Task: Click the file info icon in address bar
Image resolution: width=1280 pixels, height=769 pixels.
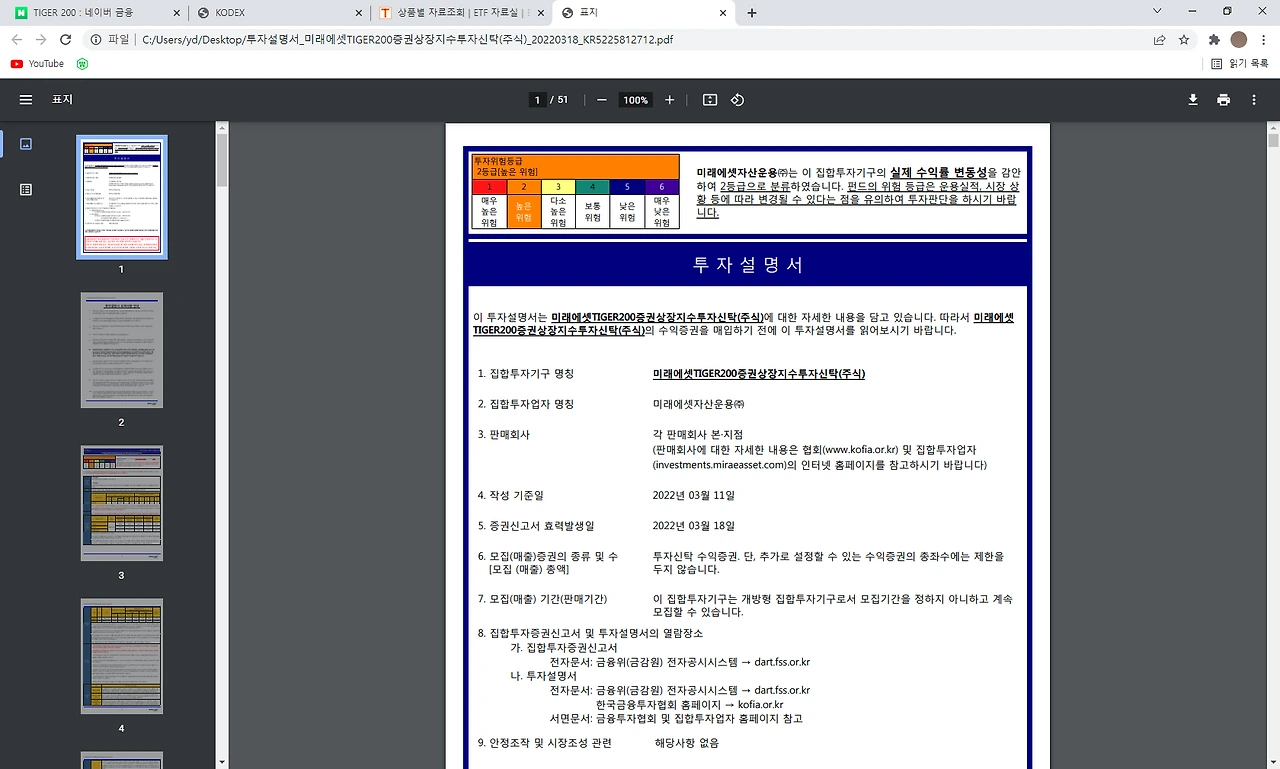Action: [x=96, y=40]
